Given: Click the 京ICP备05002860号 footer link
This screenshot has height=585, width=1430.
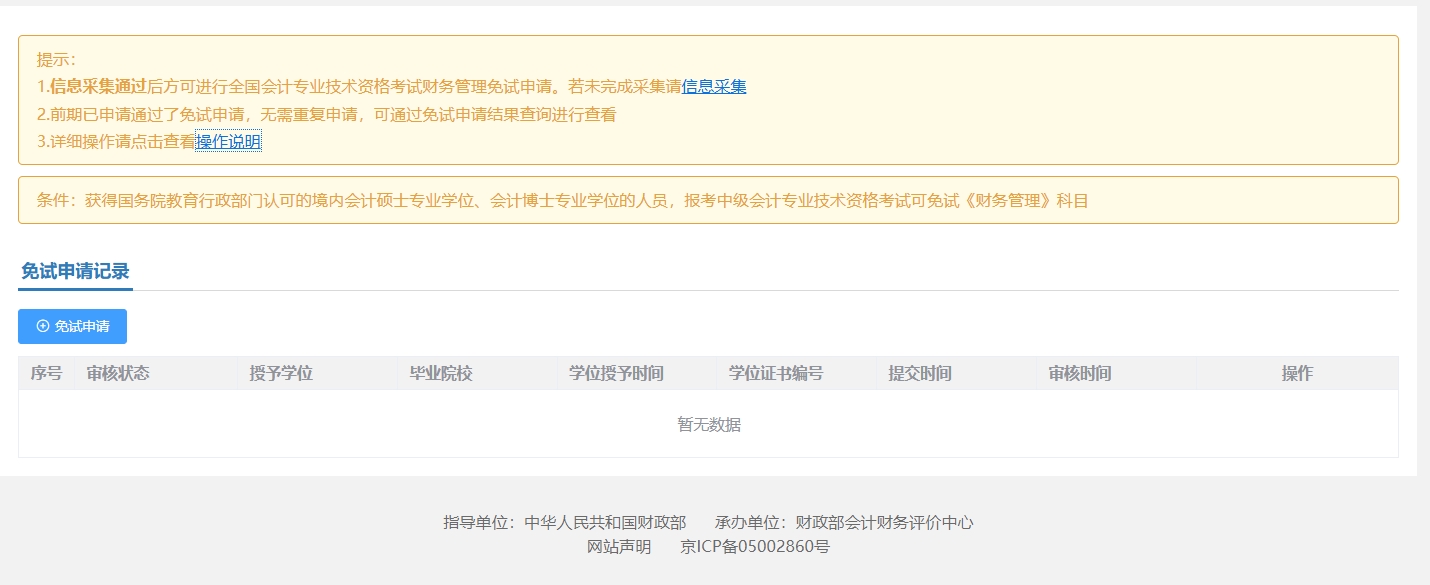Looking at the screenshot, I should point(755,547).
